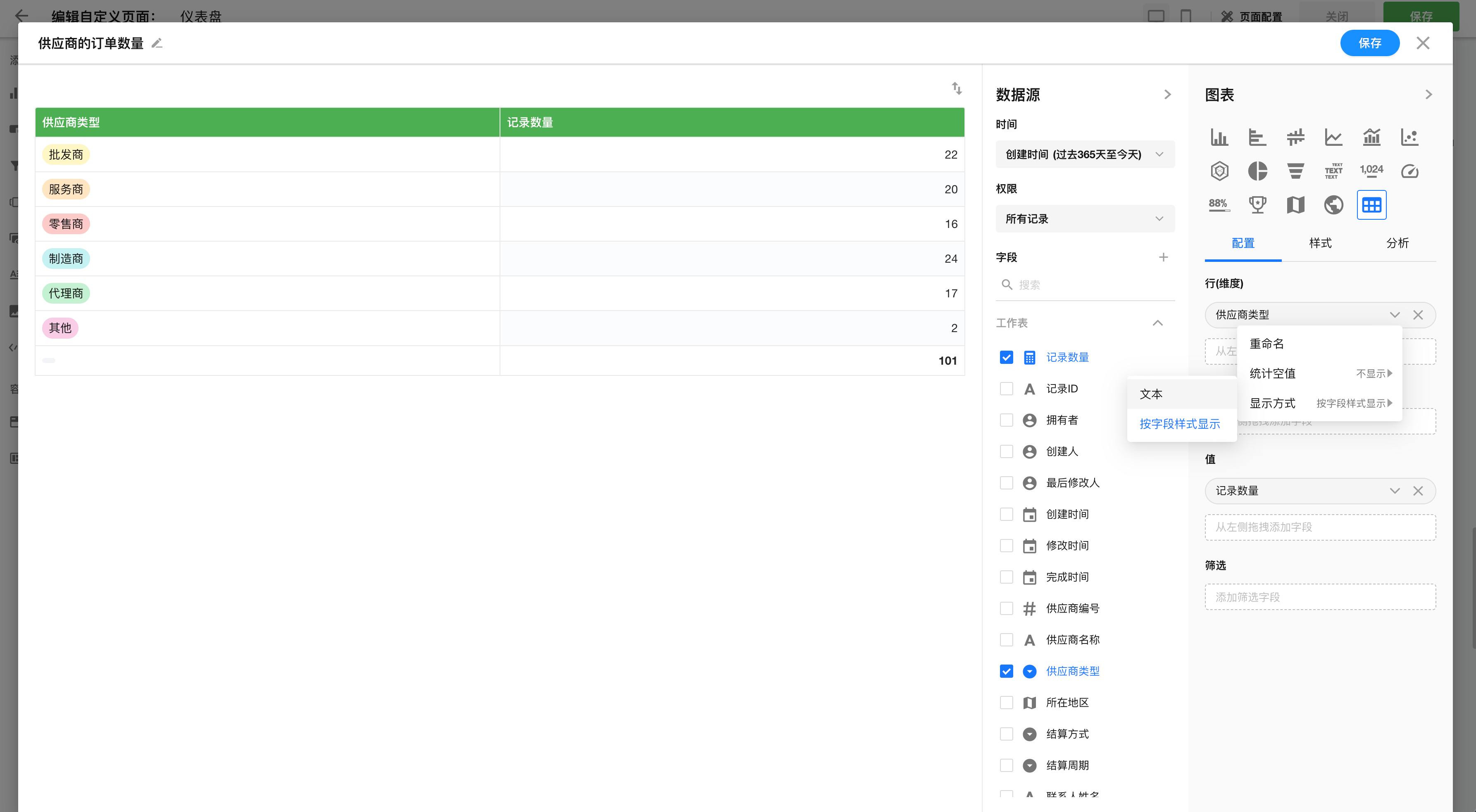
Task: Switch to the 样式 tab
Action: tap(1320, 243)
